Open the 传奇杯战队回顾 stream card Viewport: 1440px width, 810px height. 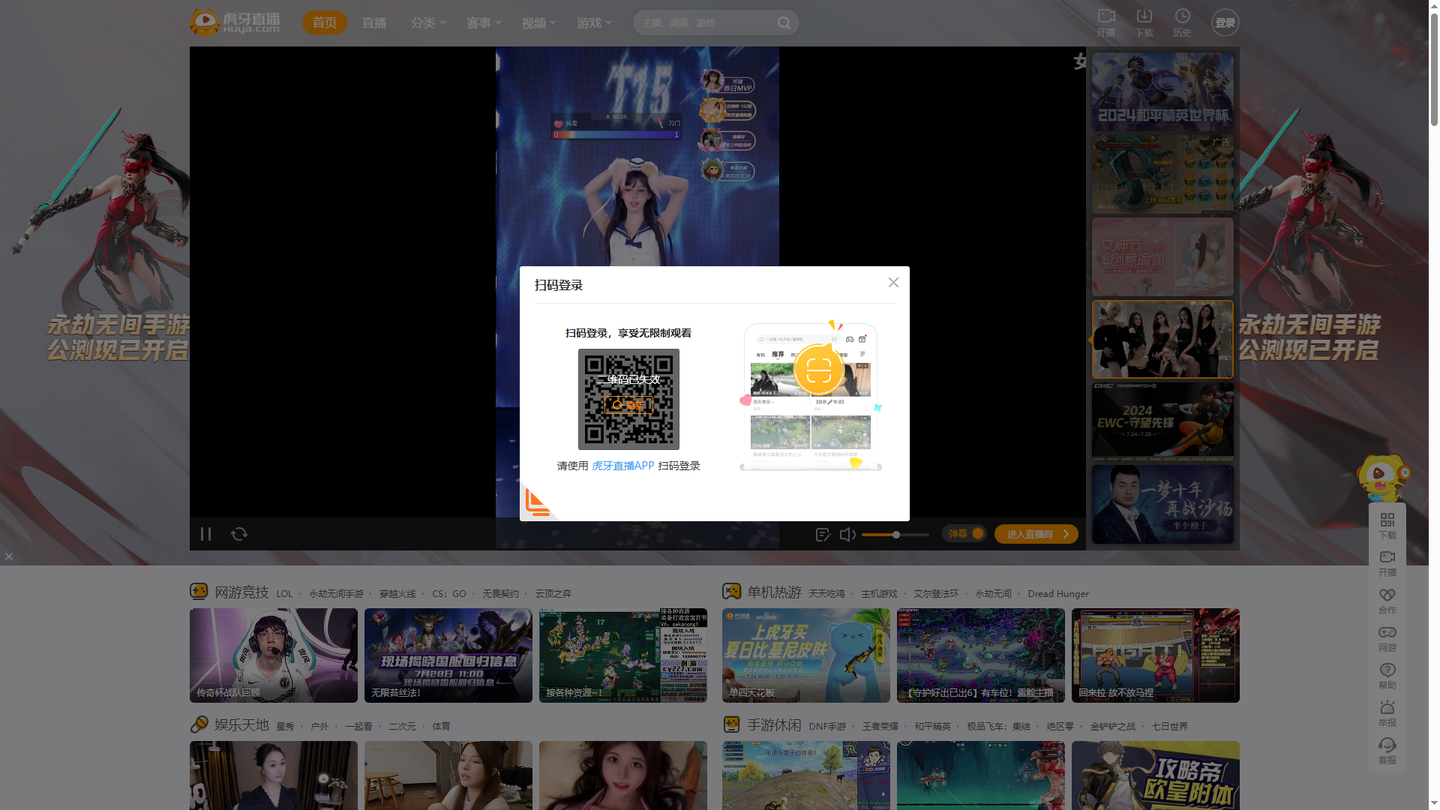pyautogui.click(x=273, y=655)
